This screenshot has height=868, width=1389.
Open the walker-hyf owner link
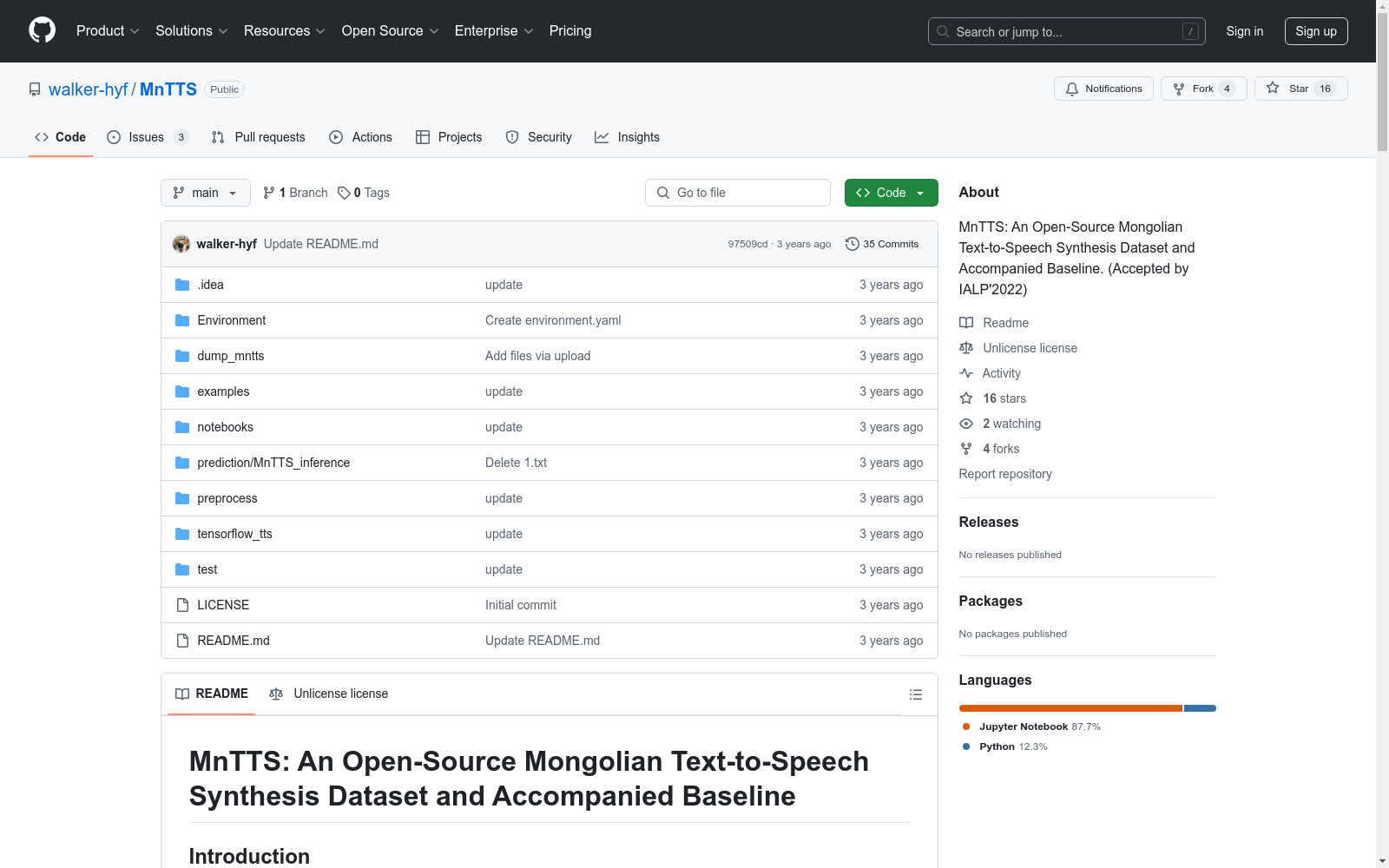[x=89, y=89]
